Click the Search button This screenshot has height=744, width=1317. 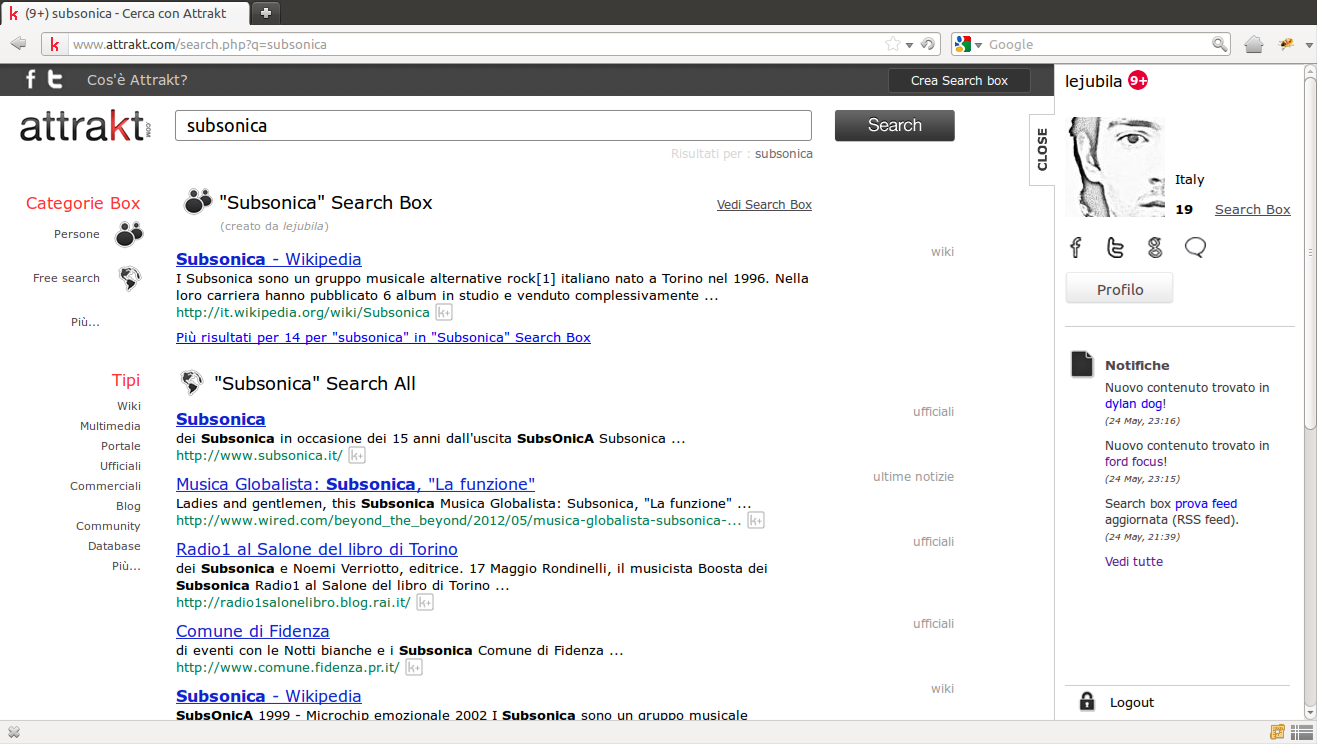pos(895,125)
